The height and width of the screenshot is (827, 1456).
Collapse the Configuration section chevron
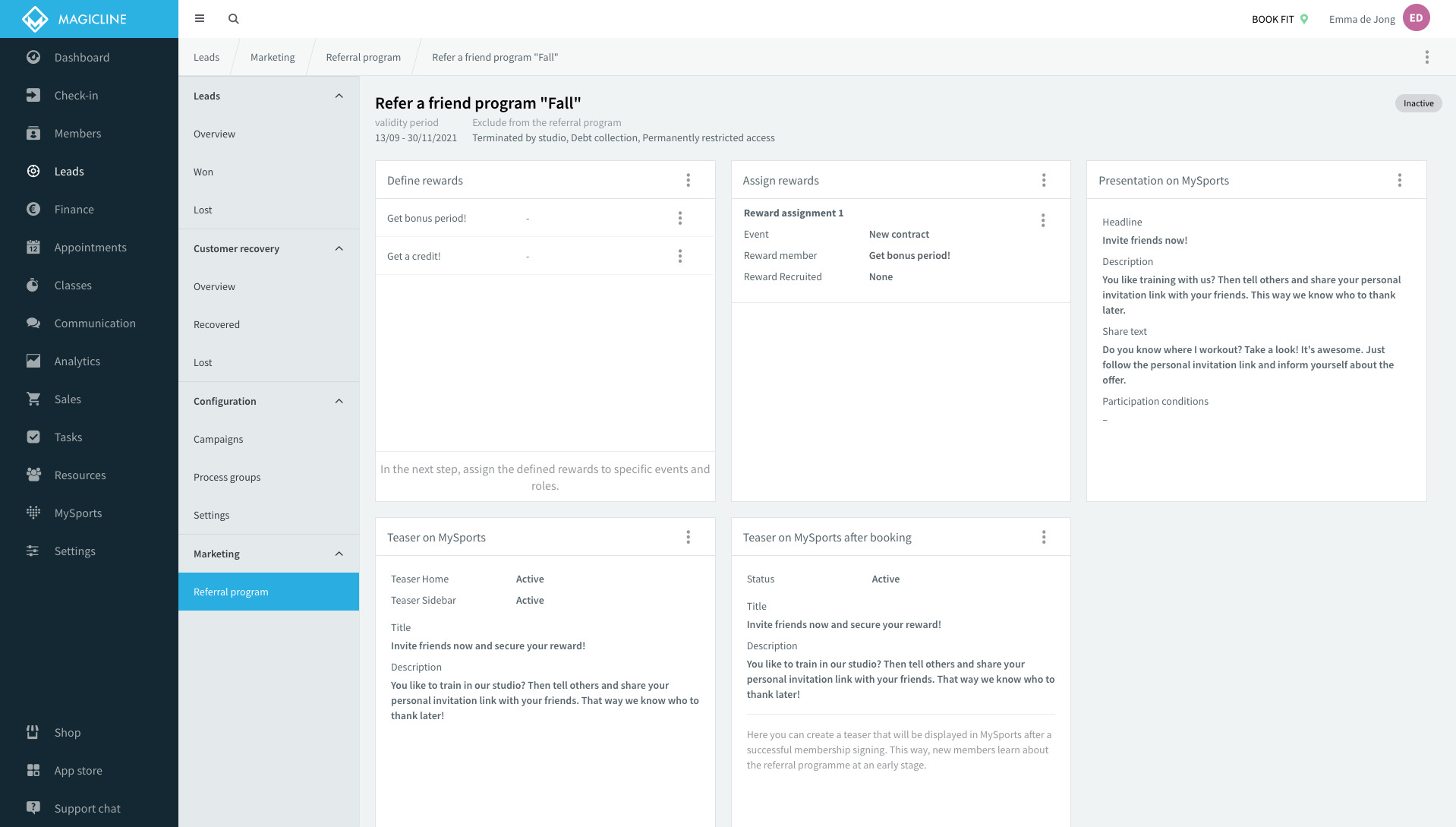[x=339, y=402]
